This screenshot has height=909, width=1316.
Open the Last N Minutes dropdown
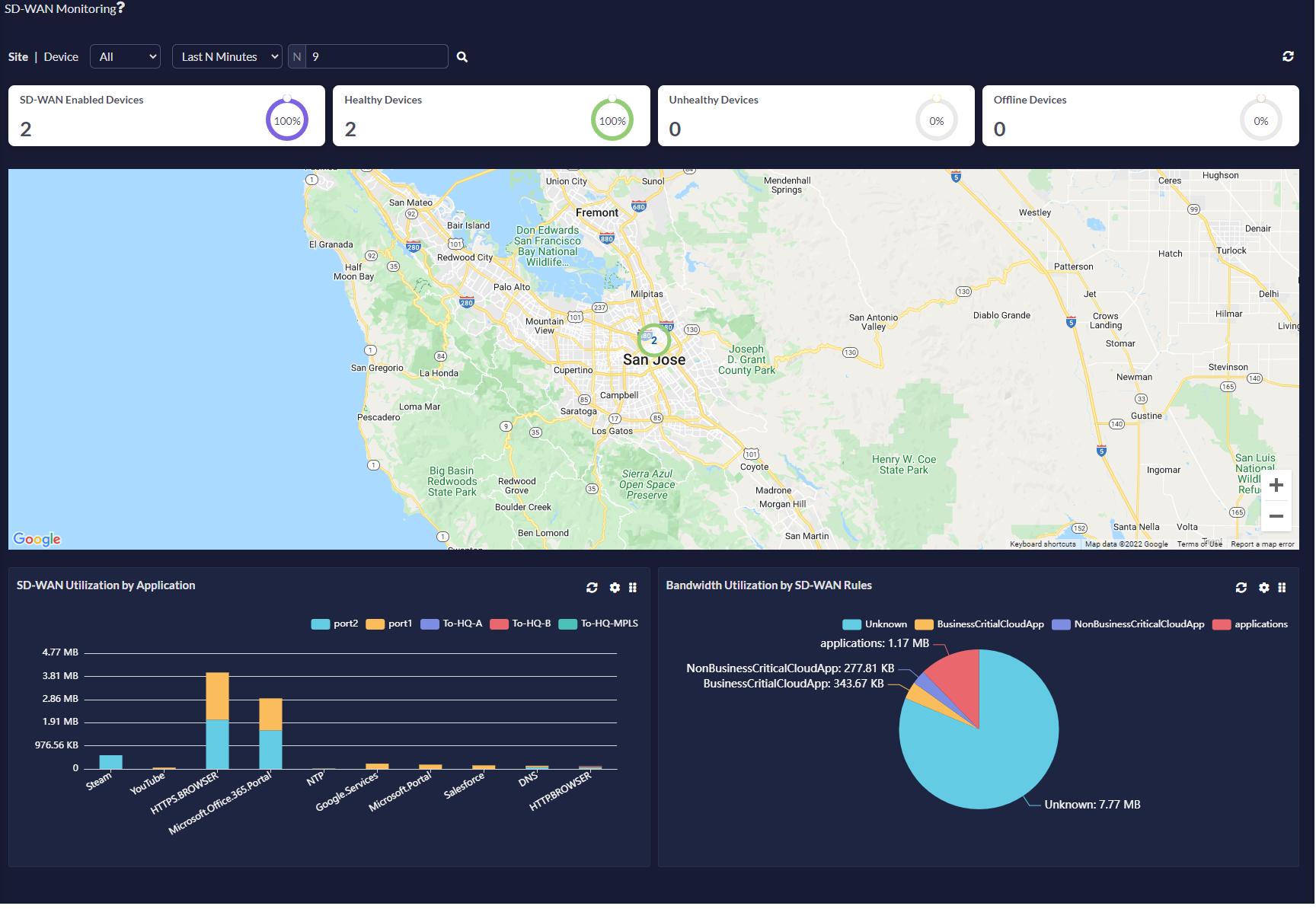click(227, 57)
